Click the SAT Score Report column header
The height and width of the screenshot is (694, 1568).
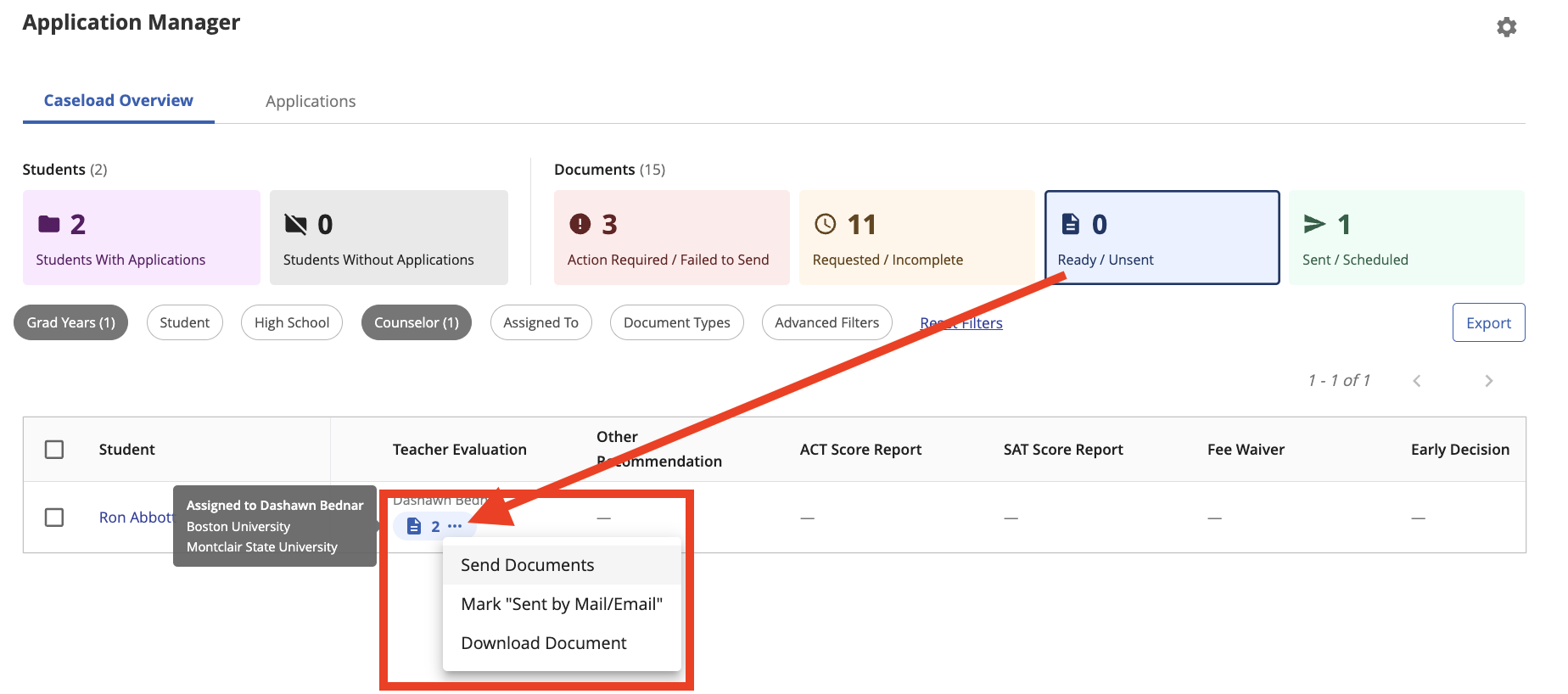[x=1063, y=450]
